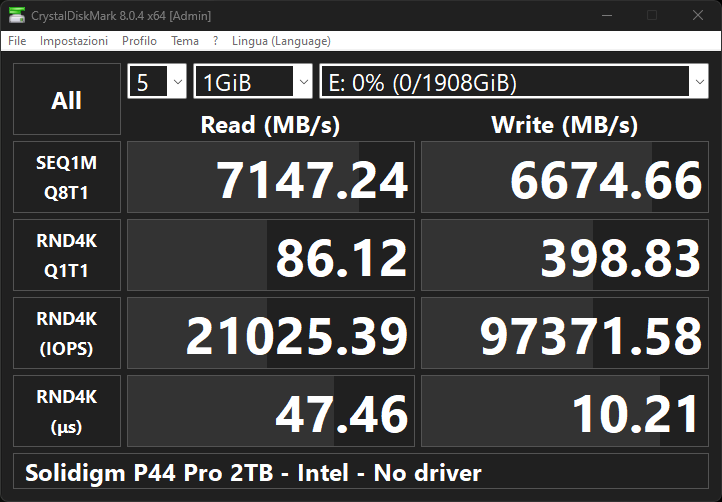The width and height of the screenshot is (722, 502).
Task: Open the Lingua (Language) menu
Action: pyautogui.click(x=281, y=41)
